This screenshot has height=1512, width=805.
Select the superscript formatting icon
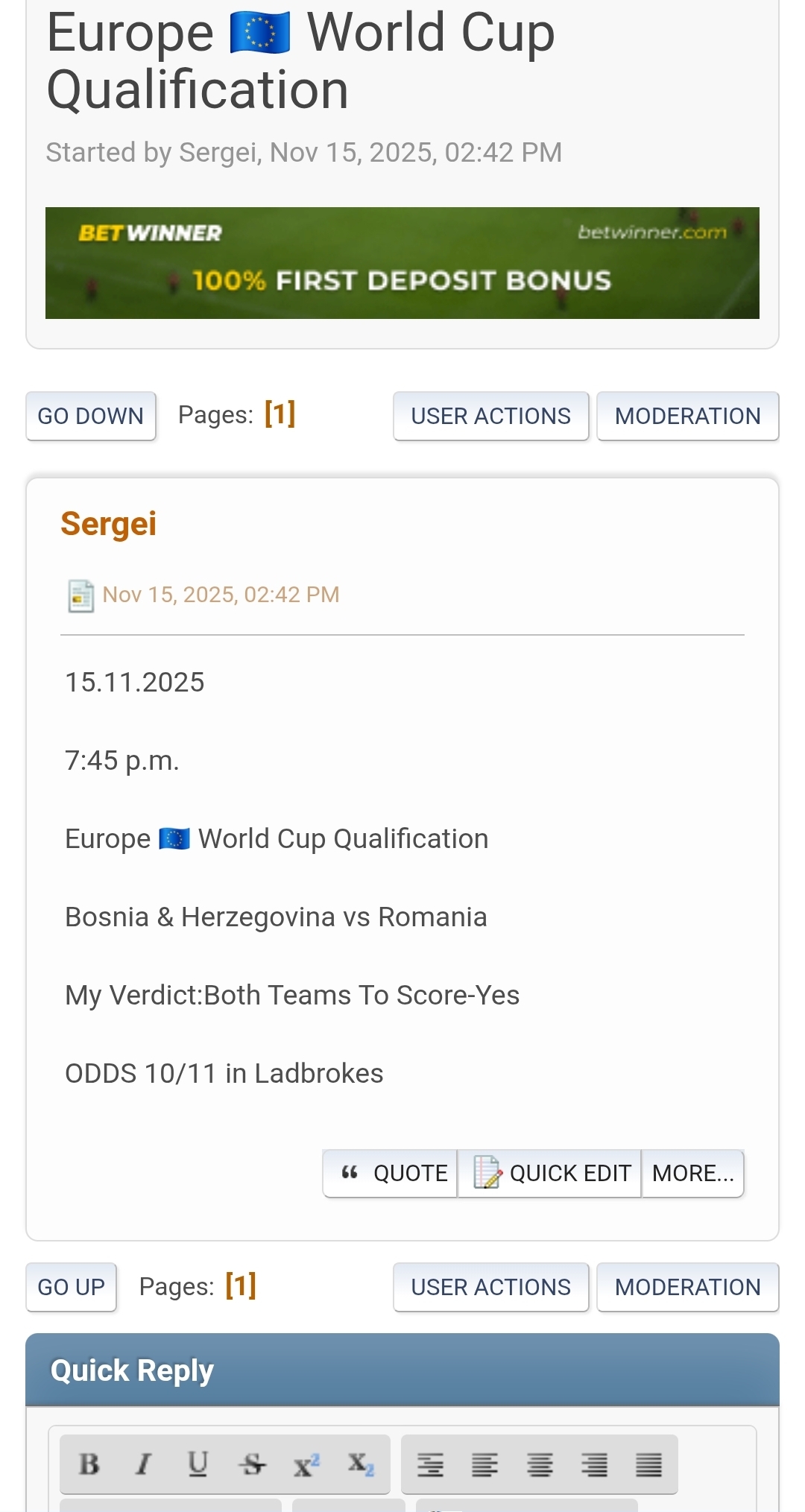pos(306,1464)
